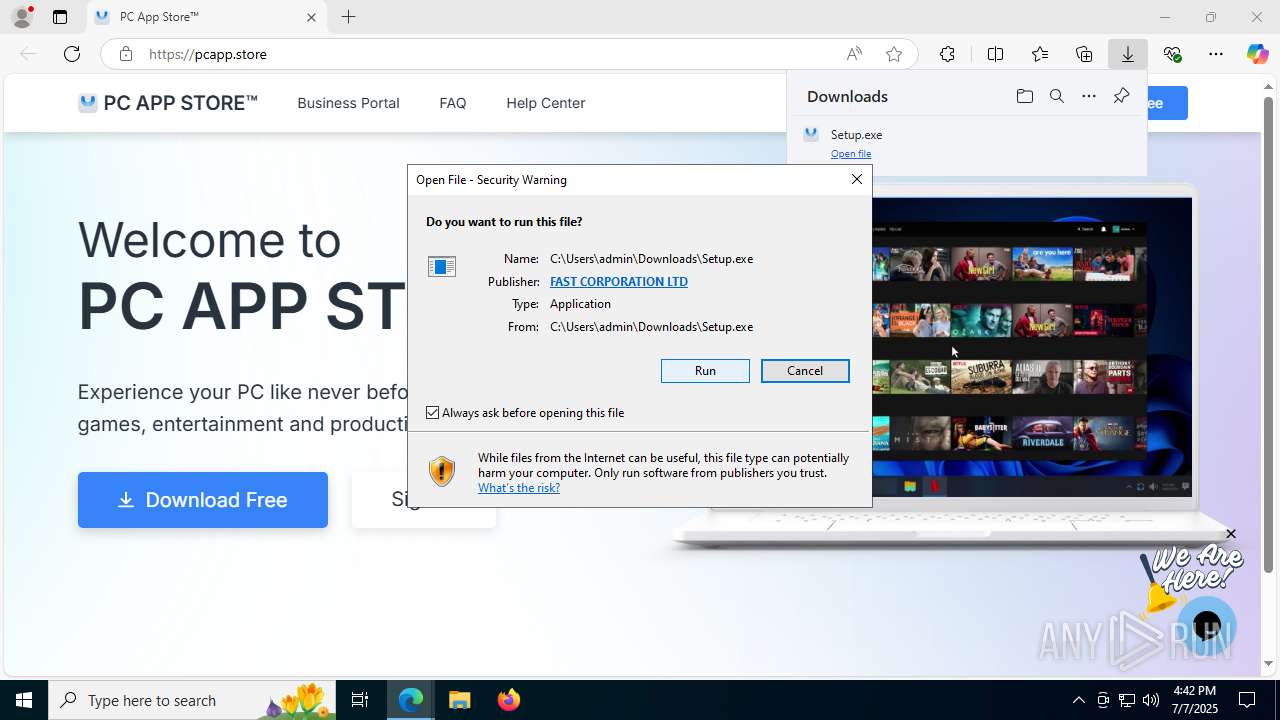This screenshot has height=720, width=1280.
Task: Click the taskbar clock showing 4:42 PM
Action: (x=1194, y=700)
